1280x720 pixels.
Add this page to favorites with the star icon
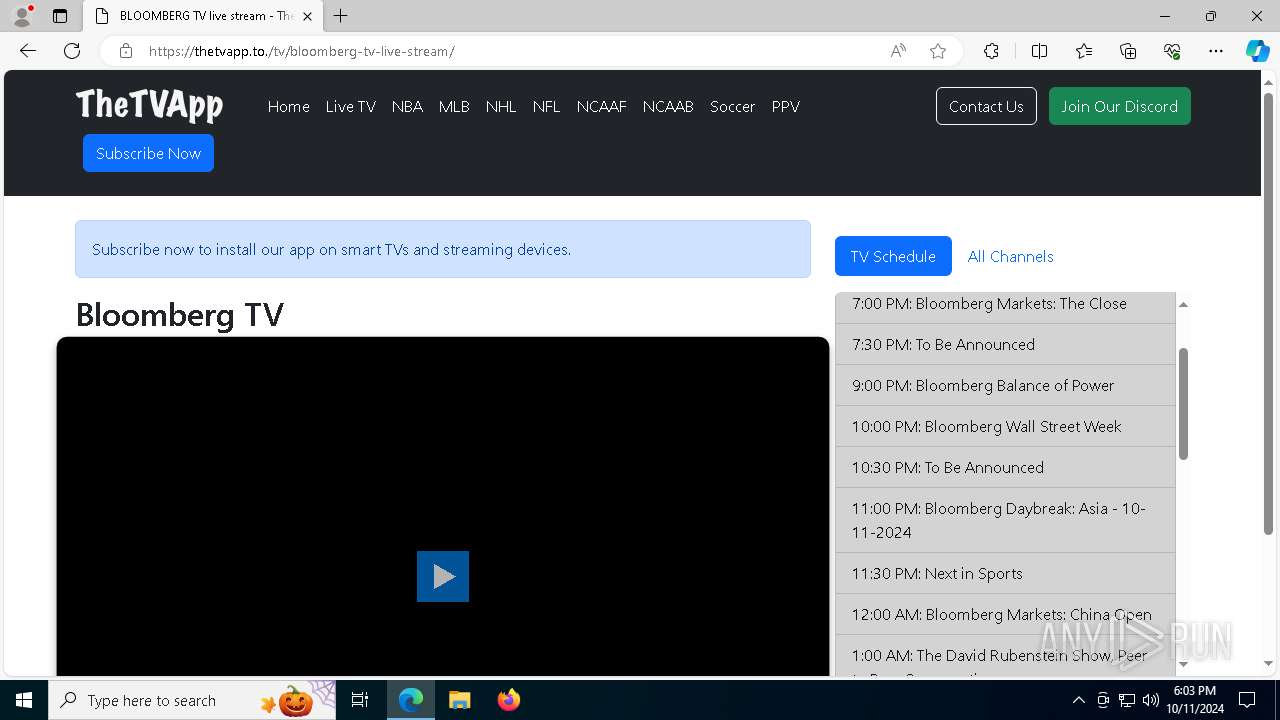[x=938, y=51]
